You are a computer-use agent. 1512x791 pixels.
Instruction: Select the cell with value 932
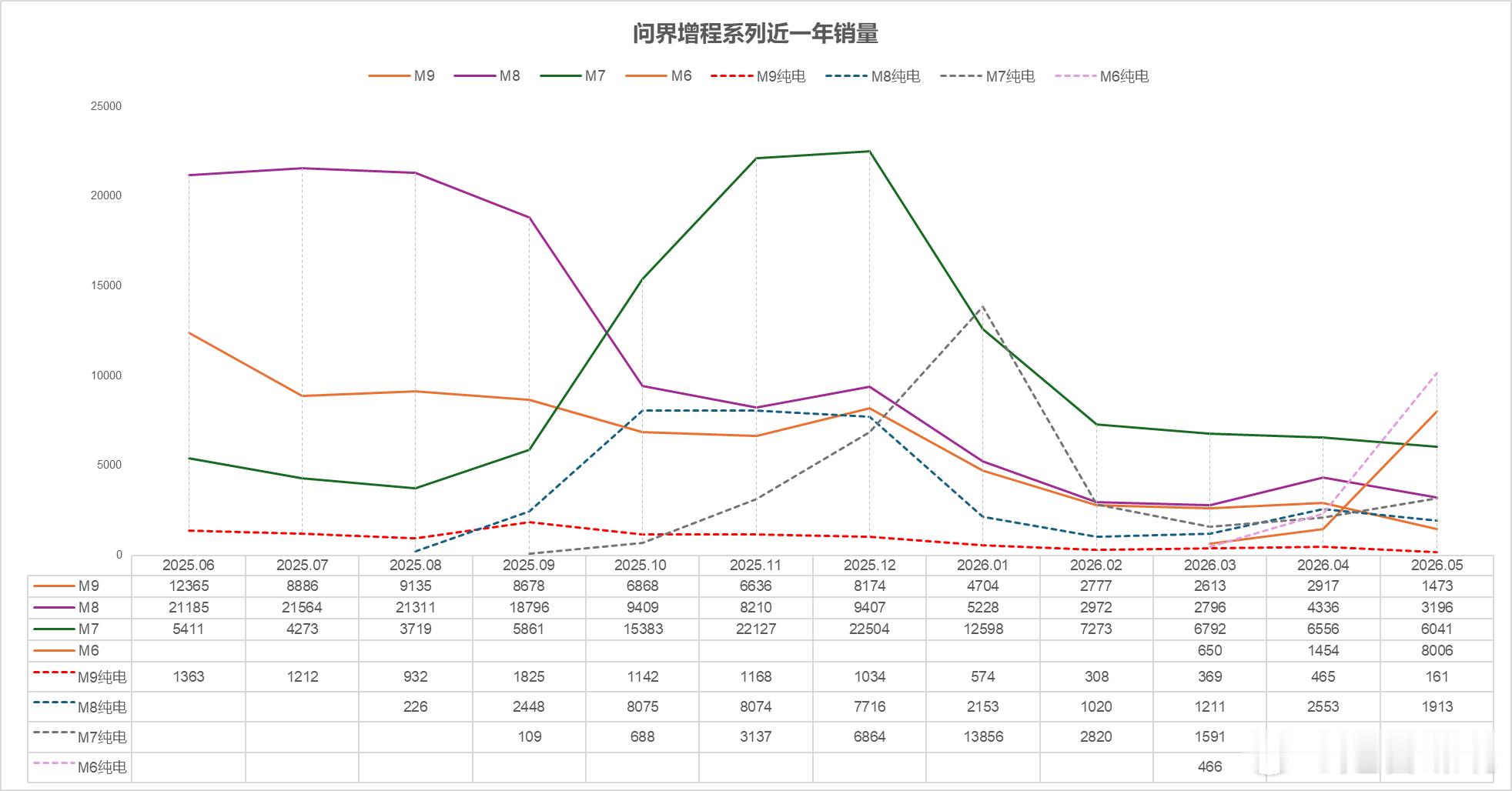tap(416, 676)
